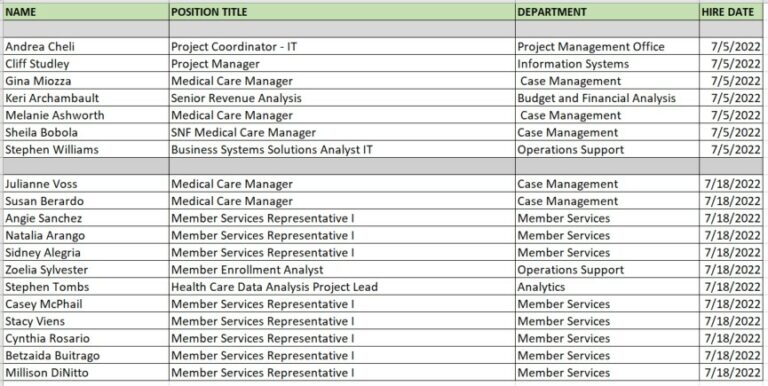
Task: Click the DEPARTMENT column header
Action: (607, 12)
